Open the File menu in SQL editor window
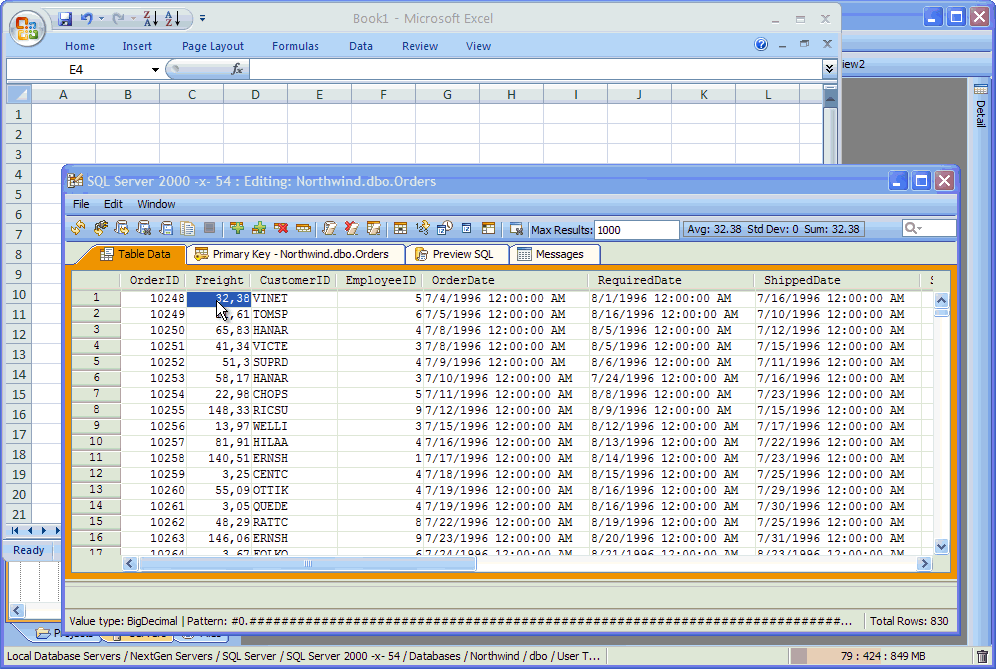The height and width of the screenshot is (669, 996). click(x=81, y=204)
